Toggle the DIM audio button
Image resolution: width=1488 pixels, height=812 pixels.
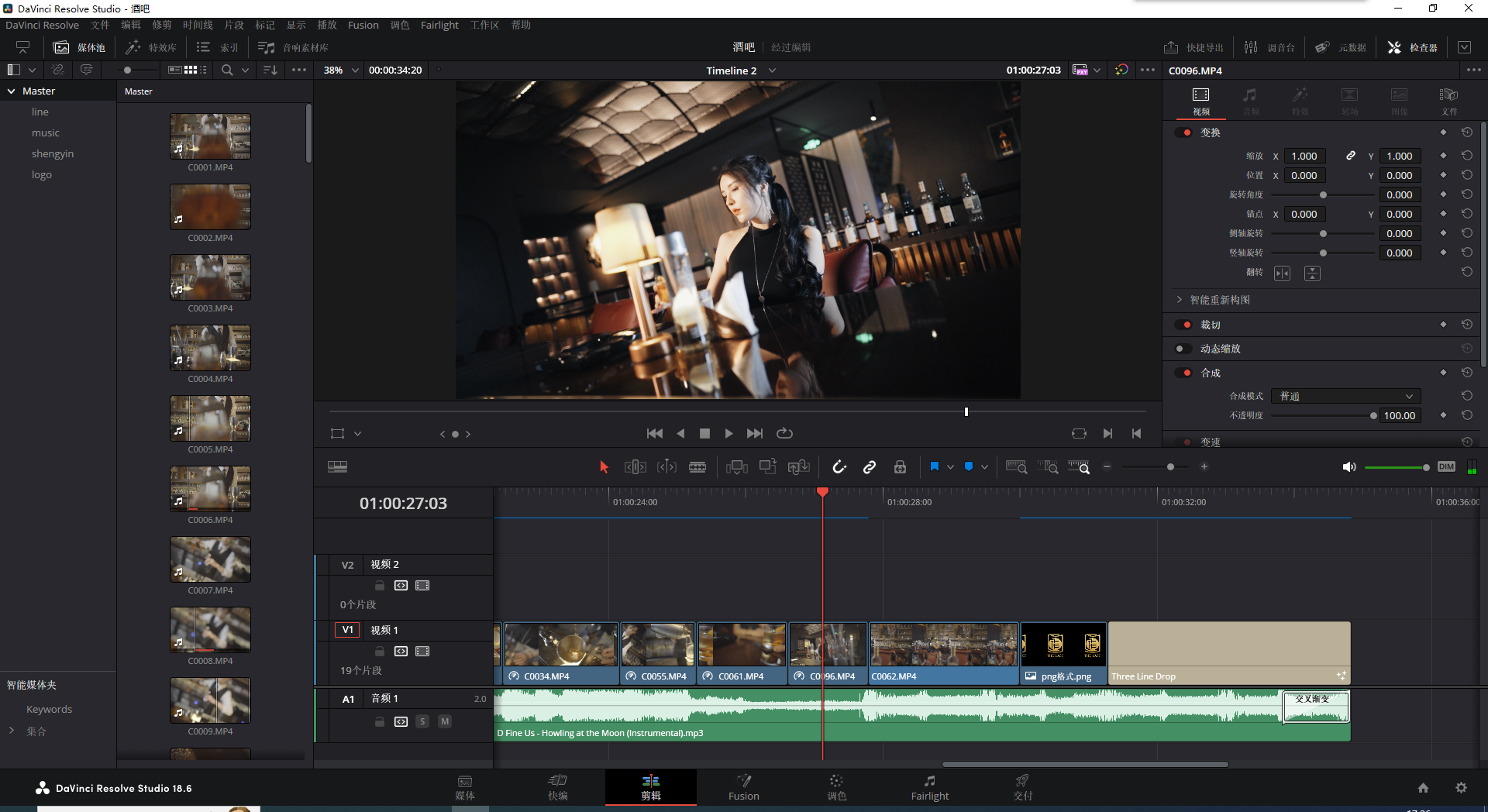point(1446,466)
